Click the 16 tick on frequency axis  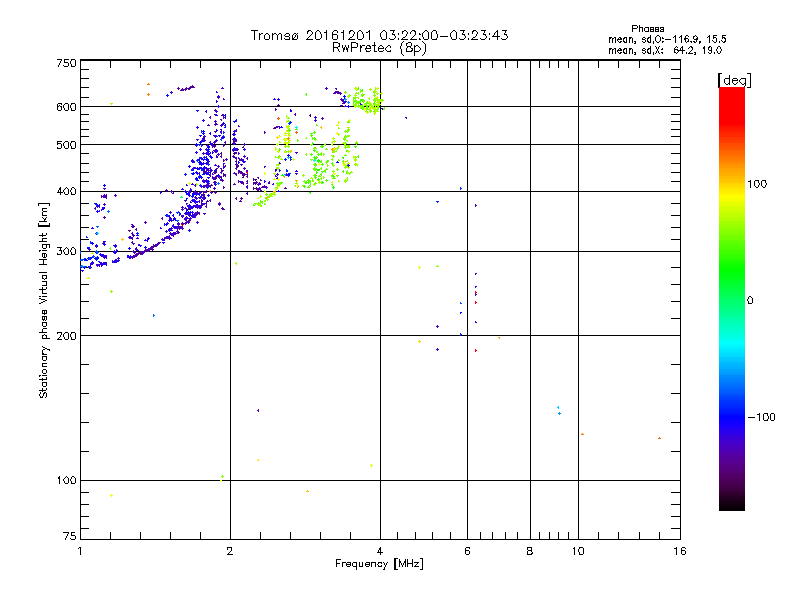(679, 551)
